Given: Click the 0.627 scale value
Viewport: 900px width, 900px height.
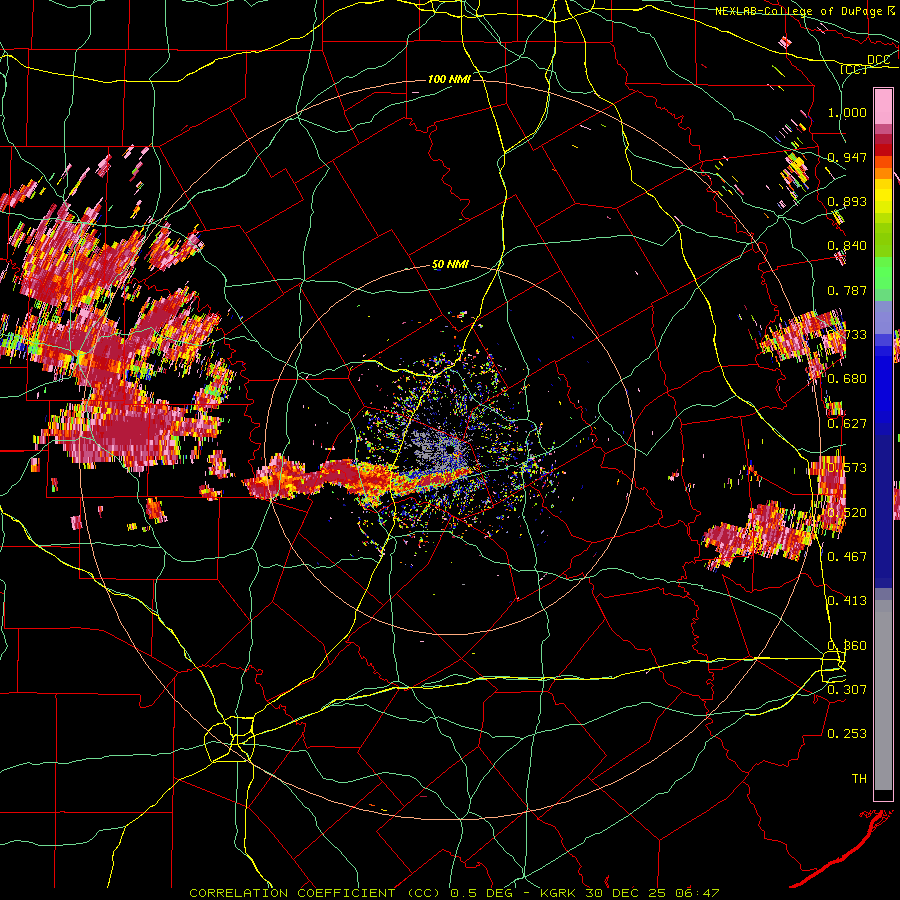Looking at the screenshot, I should pos(847,424).
